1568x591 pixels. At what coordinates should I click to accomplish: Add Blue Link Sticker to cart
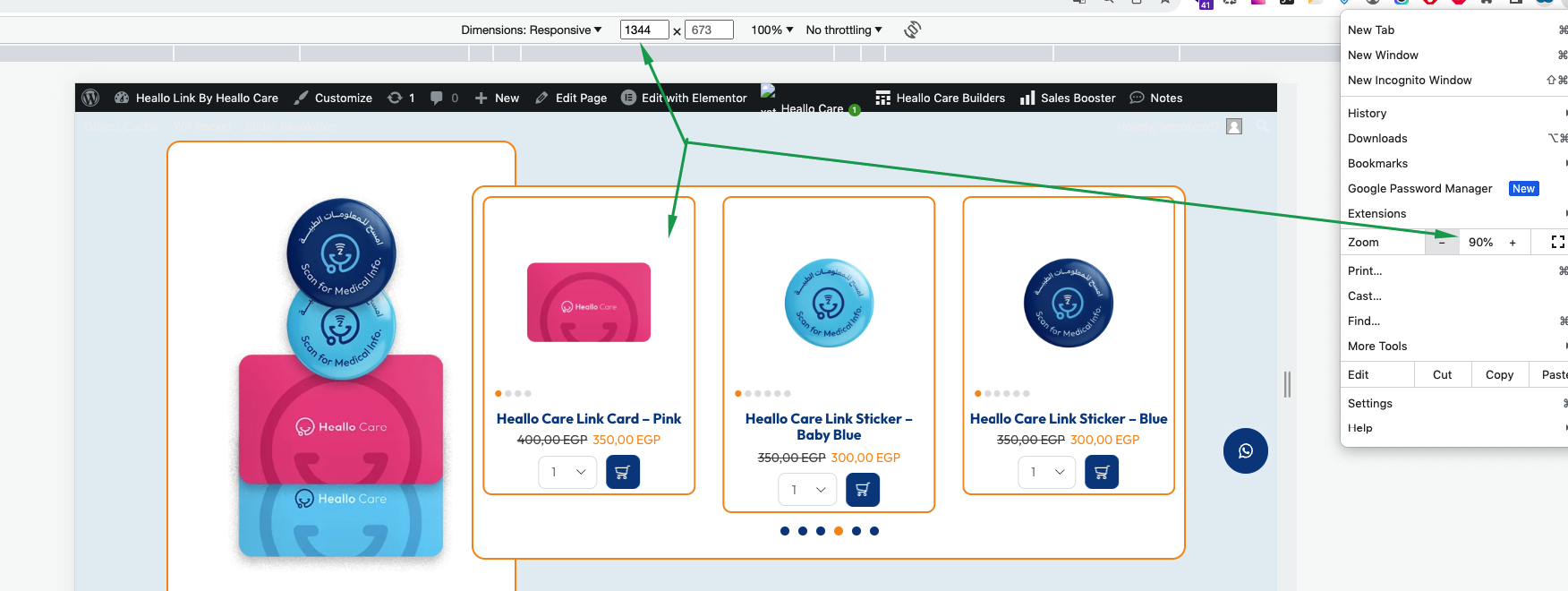[1102, 472]
